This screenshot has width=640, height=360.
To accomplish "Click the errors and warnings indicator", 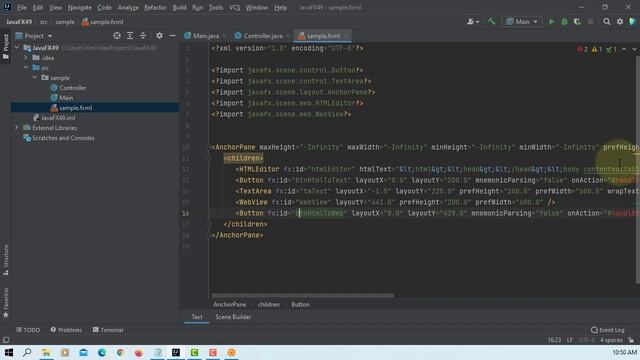I will (596, 49).
